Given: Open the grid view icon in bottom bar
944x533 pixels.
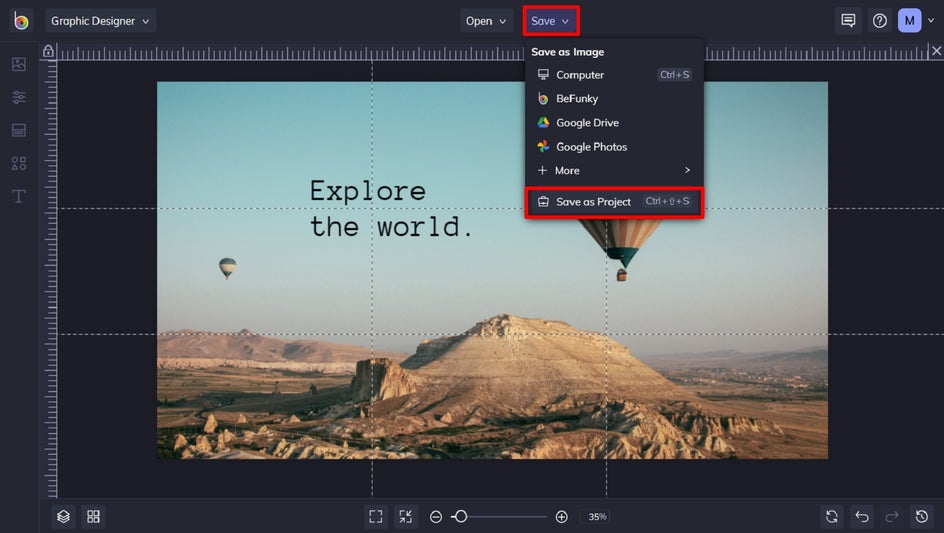Looking at the screenshot, I should coord(93,517).
